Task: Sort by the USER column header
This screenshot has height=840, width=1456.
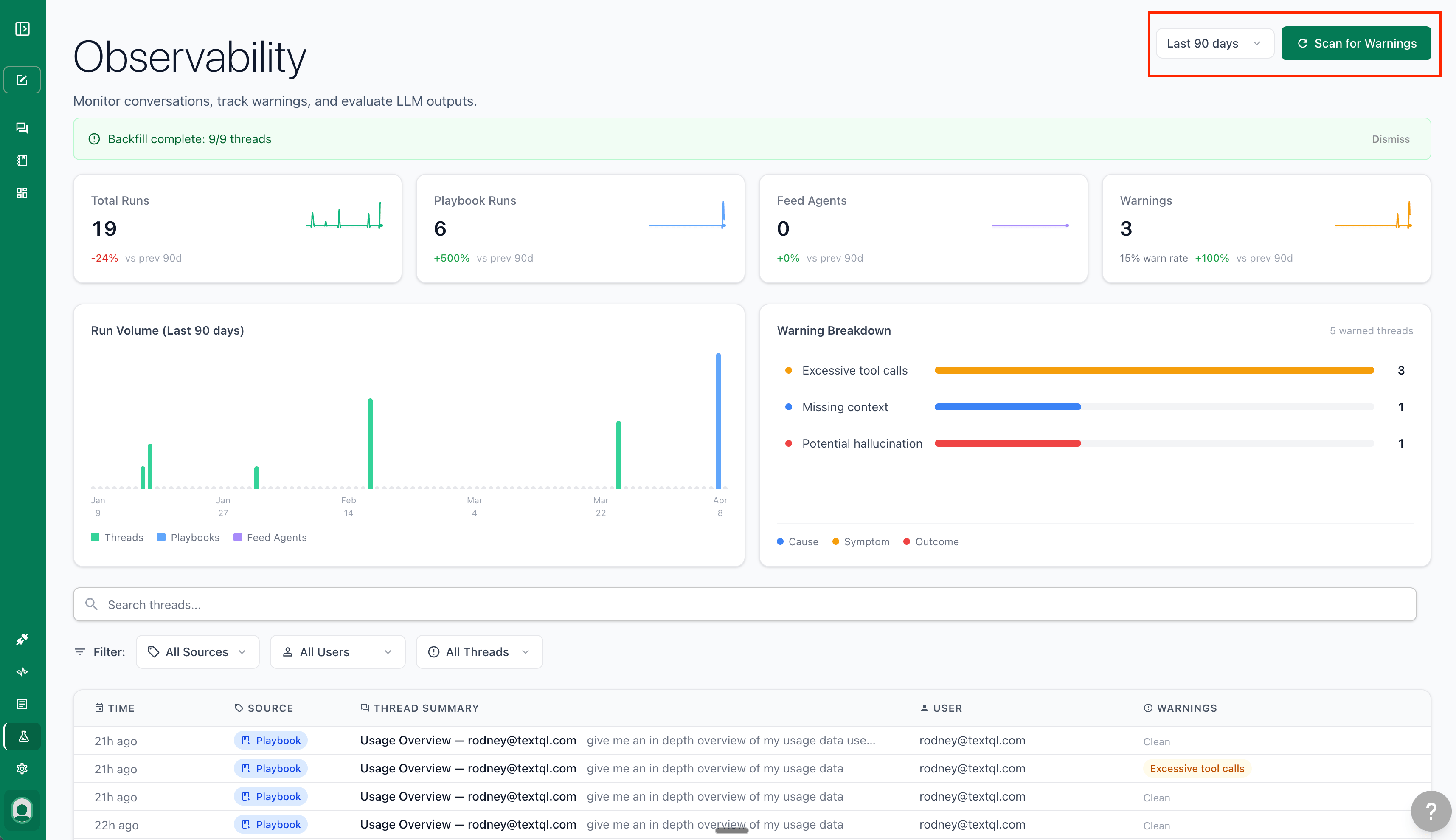Action: tap(941, 708)
